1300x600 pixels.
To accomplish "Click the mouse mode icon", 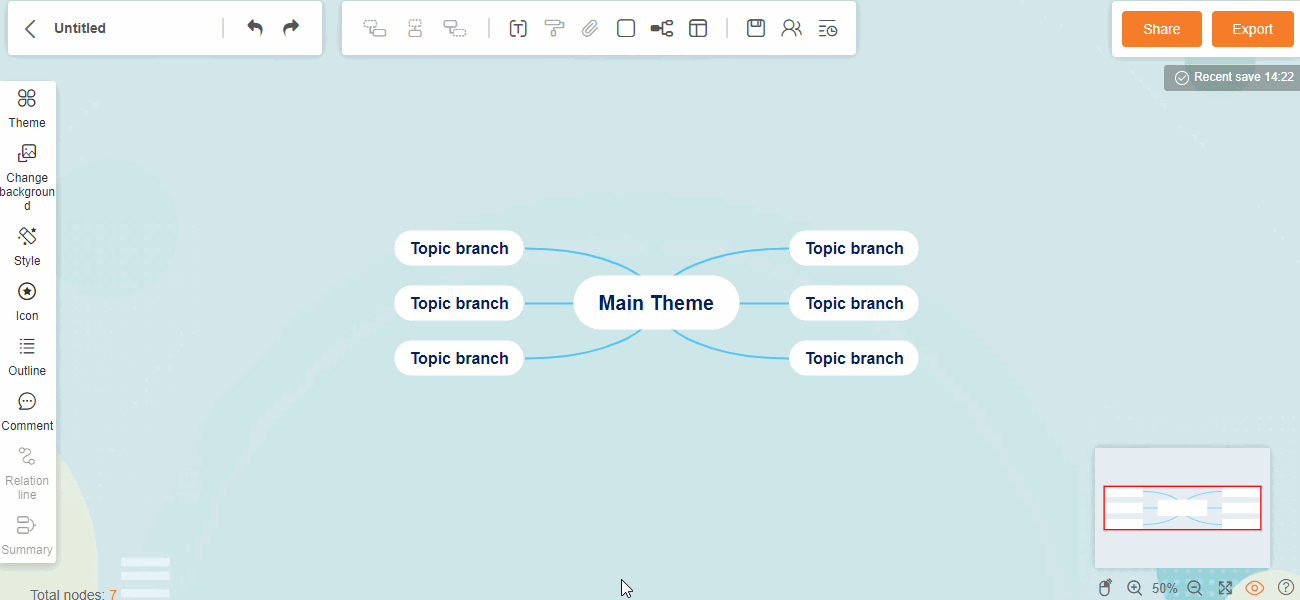I will 1105,588.
